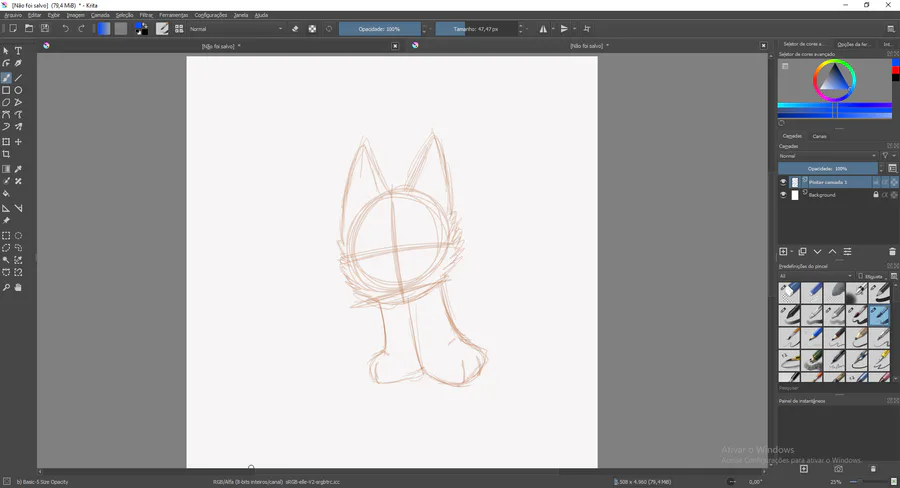Choose the Crop tool
900x488 pixels.
pos(6,155)
